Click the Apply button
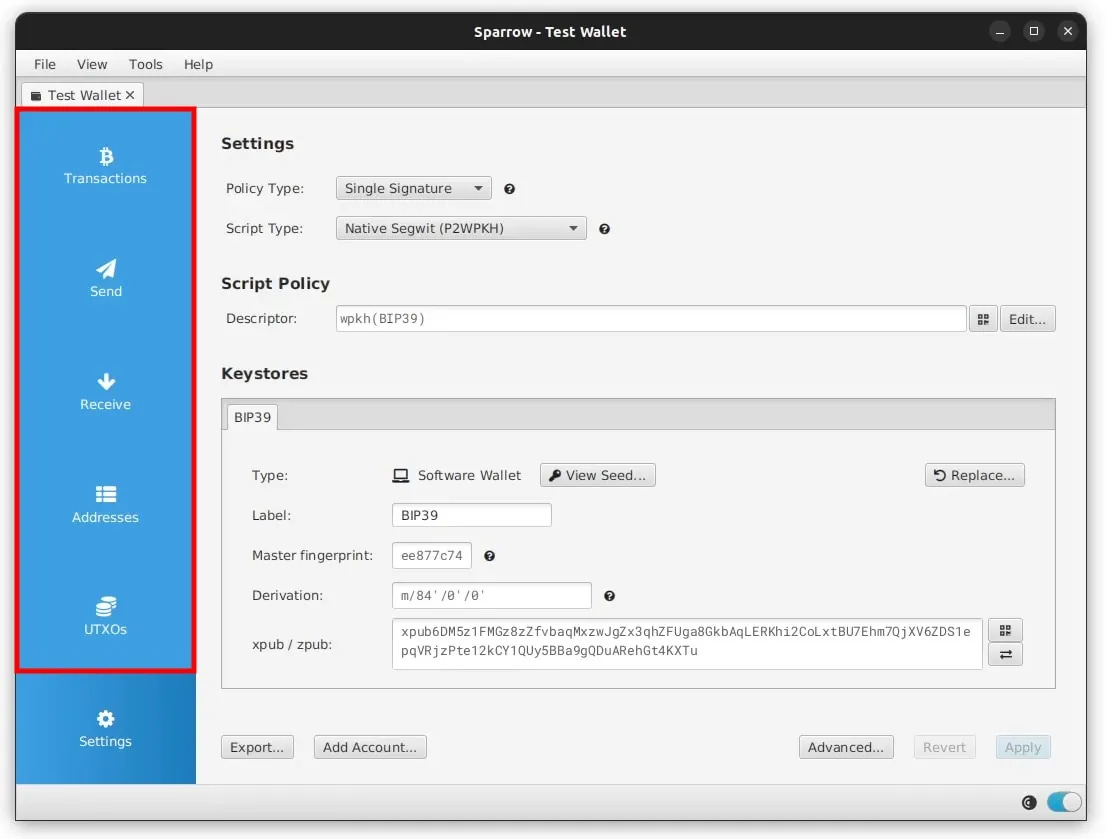This screenshot has width=1107, height=839. pos(1023,747)
